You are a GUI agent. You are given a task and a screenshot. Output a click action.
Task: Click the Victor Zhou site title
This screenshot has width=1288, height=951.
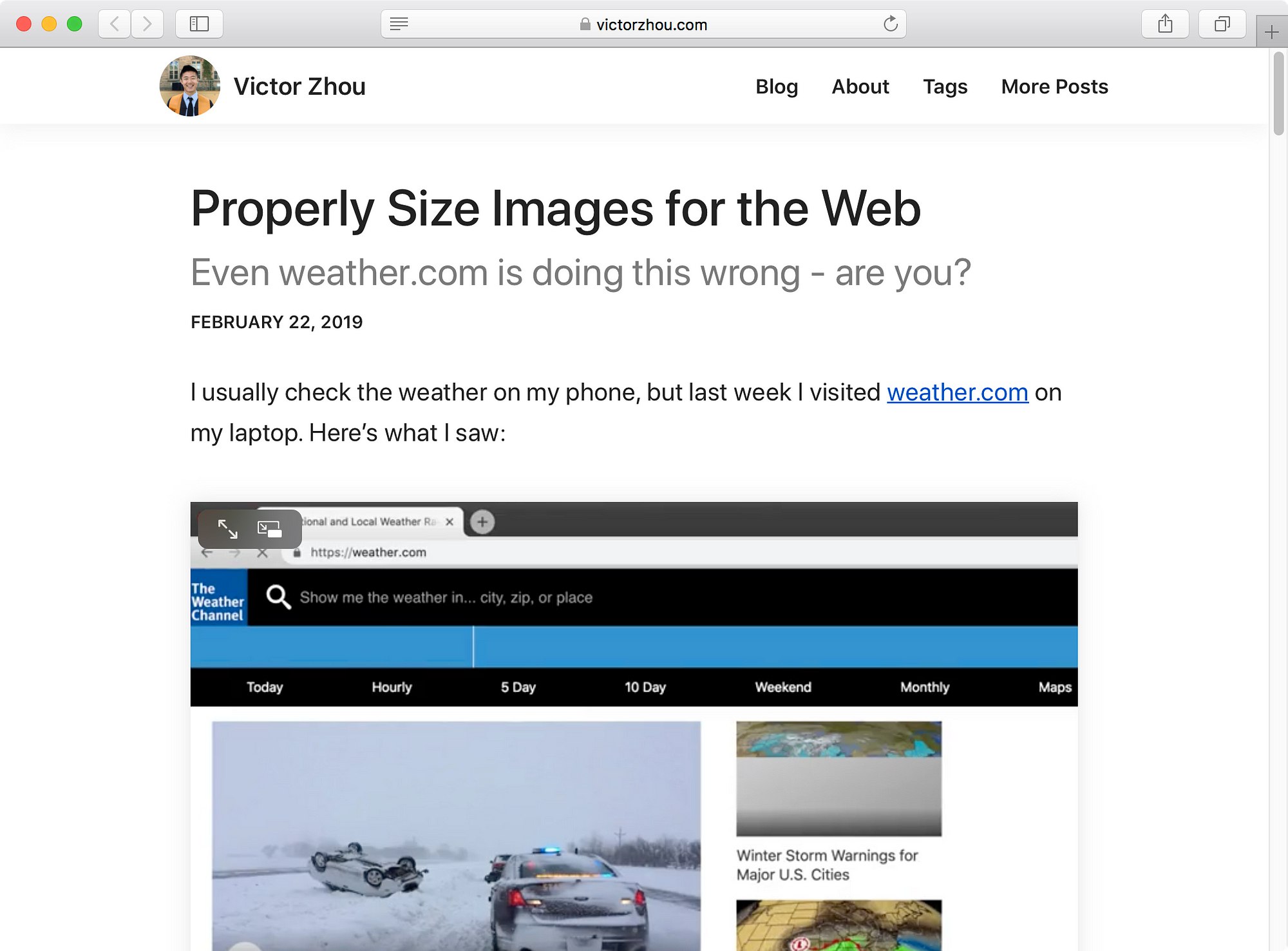(x=299, y=86)
